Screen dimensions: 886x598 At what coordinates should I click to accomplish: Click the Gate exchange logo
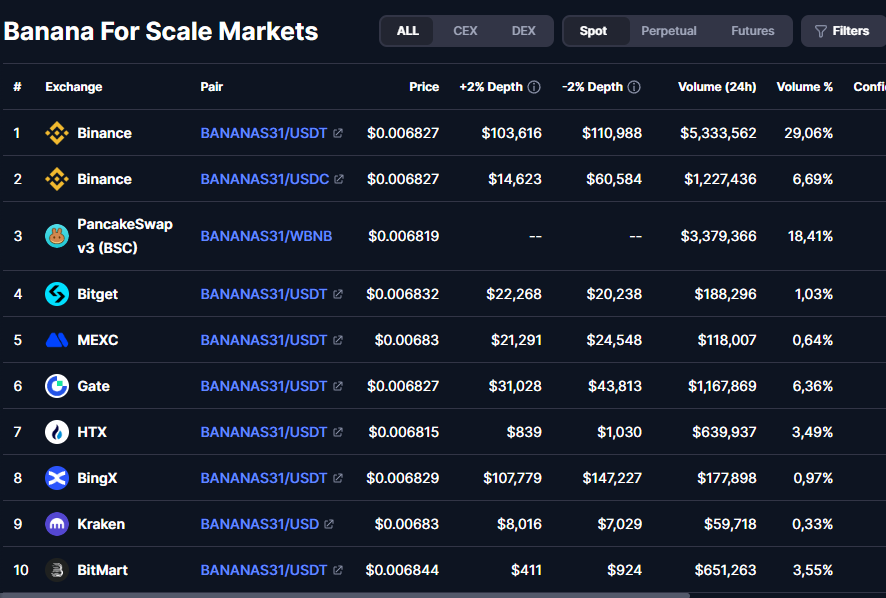(57, 386)
